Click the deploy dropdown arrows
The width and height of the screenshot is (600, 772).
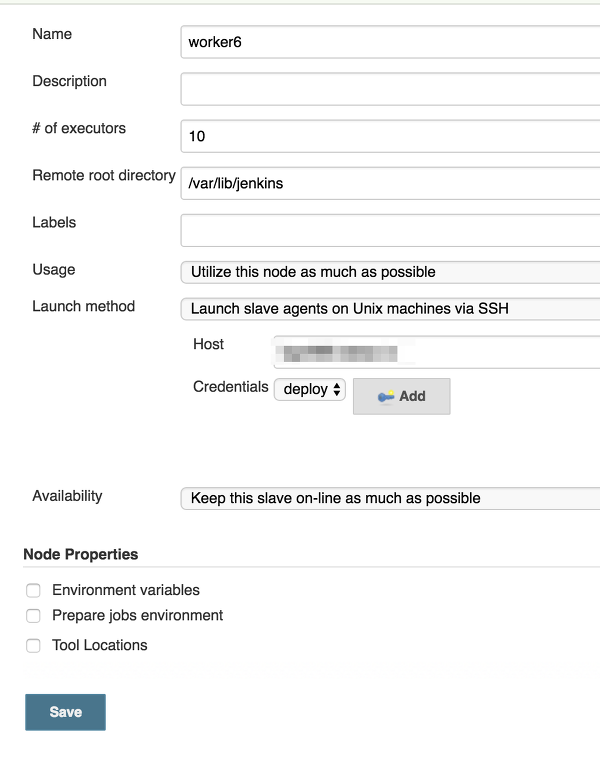pyautogui.click(x=337, y=389)
